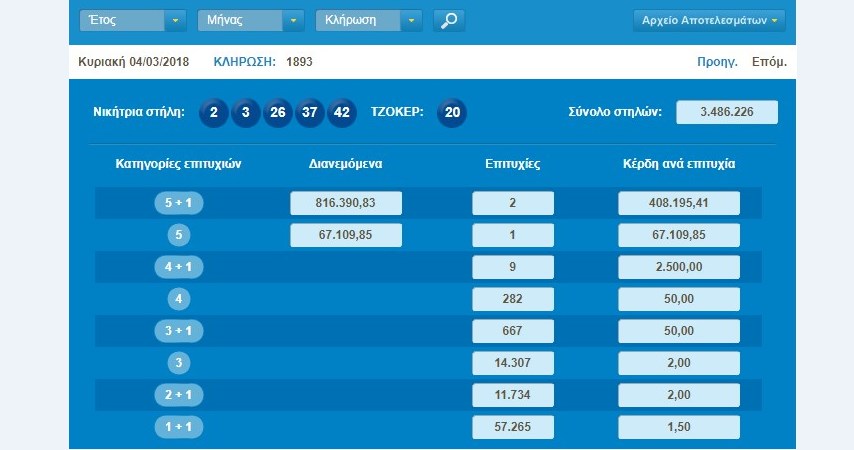Open the Μήνας month dropdown

[251, 21]
